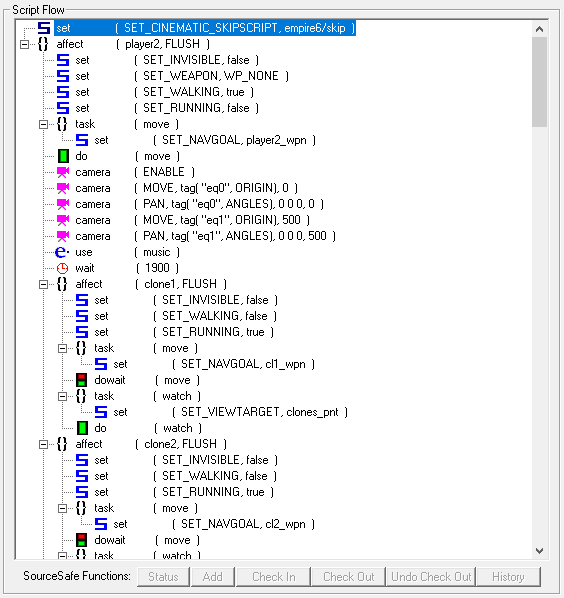Click the set icon for SET_CINEMATIC_SKIPSCRIPT
The height and width of the screenshot is (598, 564).
(x=44, y=28)
